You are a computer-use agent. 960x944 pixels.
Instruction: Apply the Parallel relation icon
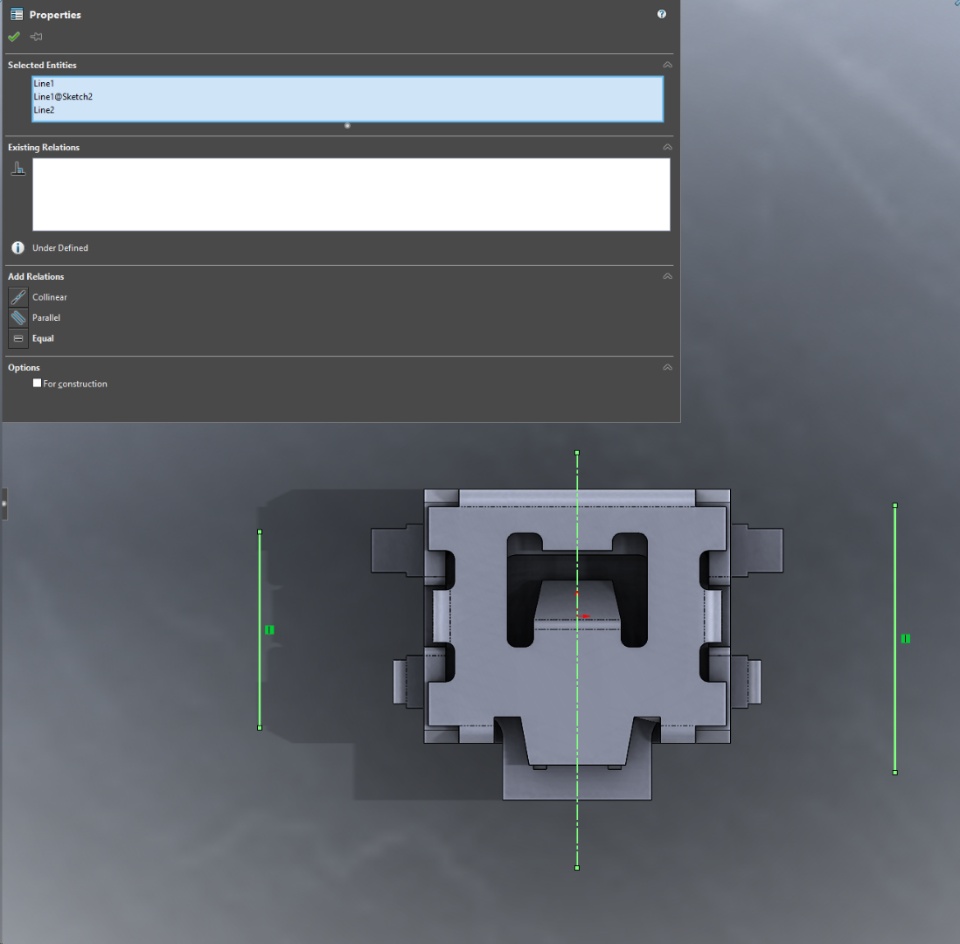(18, 318)
